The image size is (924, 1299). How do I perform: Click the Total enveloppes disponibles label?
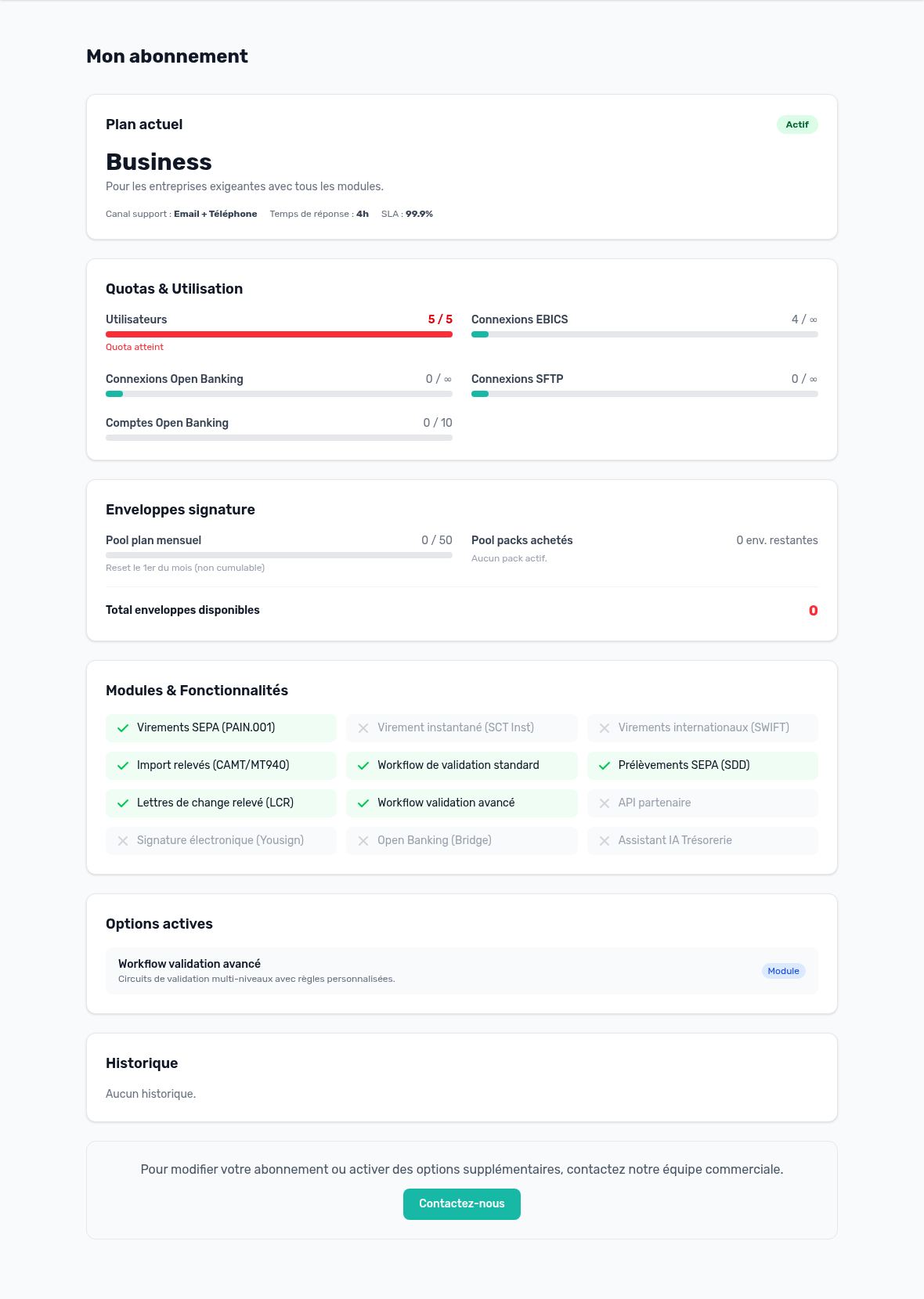point(182,610)
